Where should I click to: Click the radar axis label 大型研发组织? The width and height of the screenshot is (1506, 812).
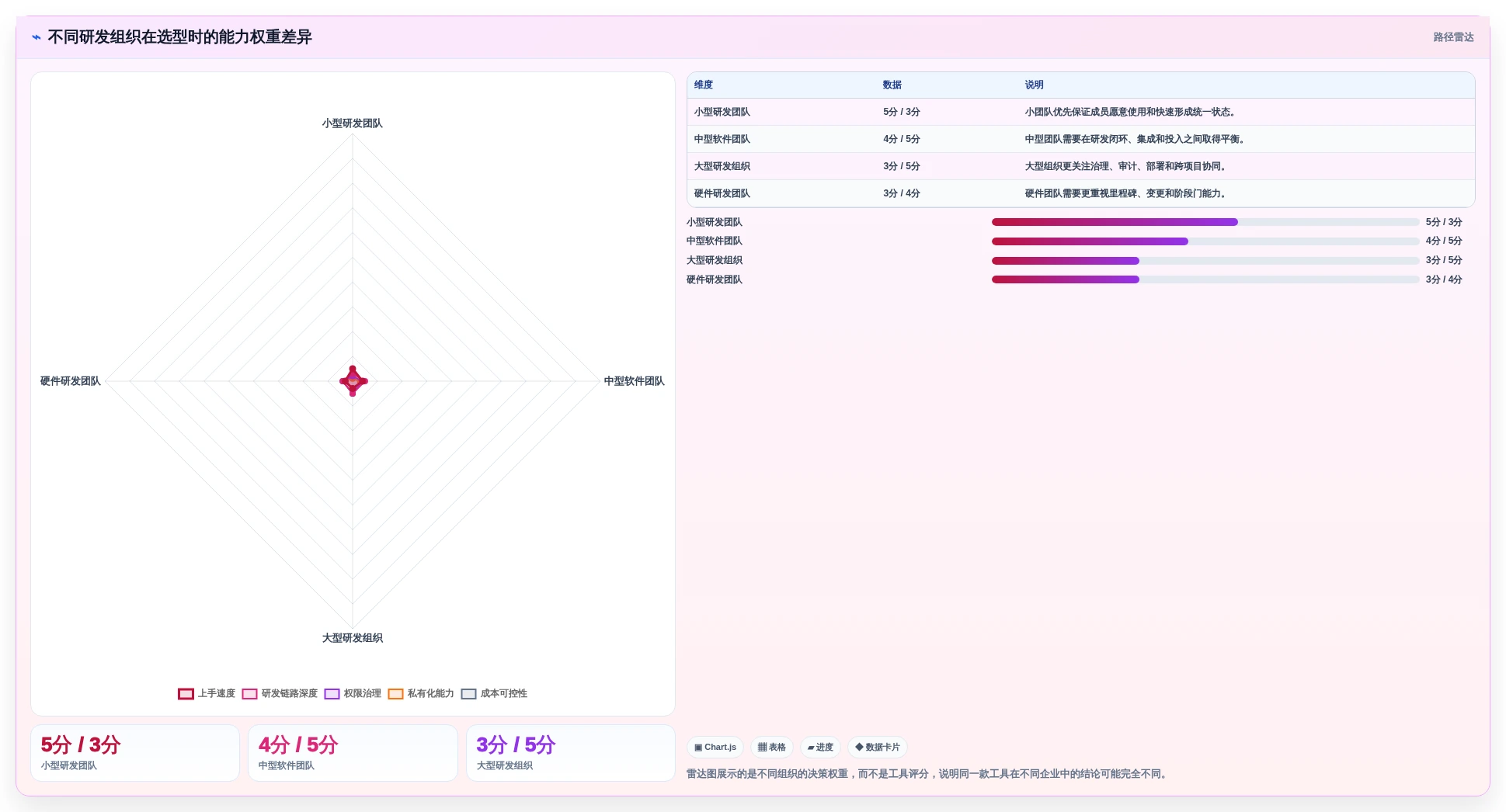[353, 638]
